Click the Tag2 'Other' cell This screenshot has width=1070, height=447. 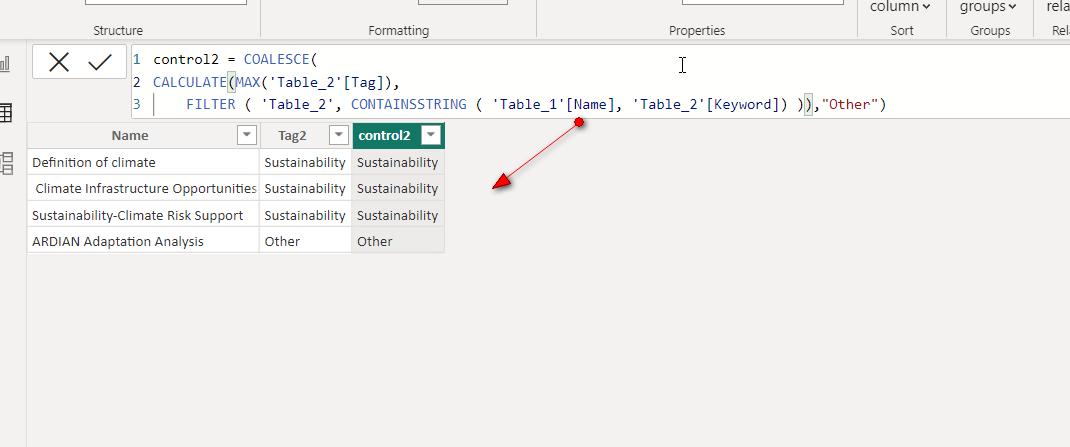(306, 241)
